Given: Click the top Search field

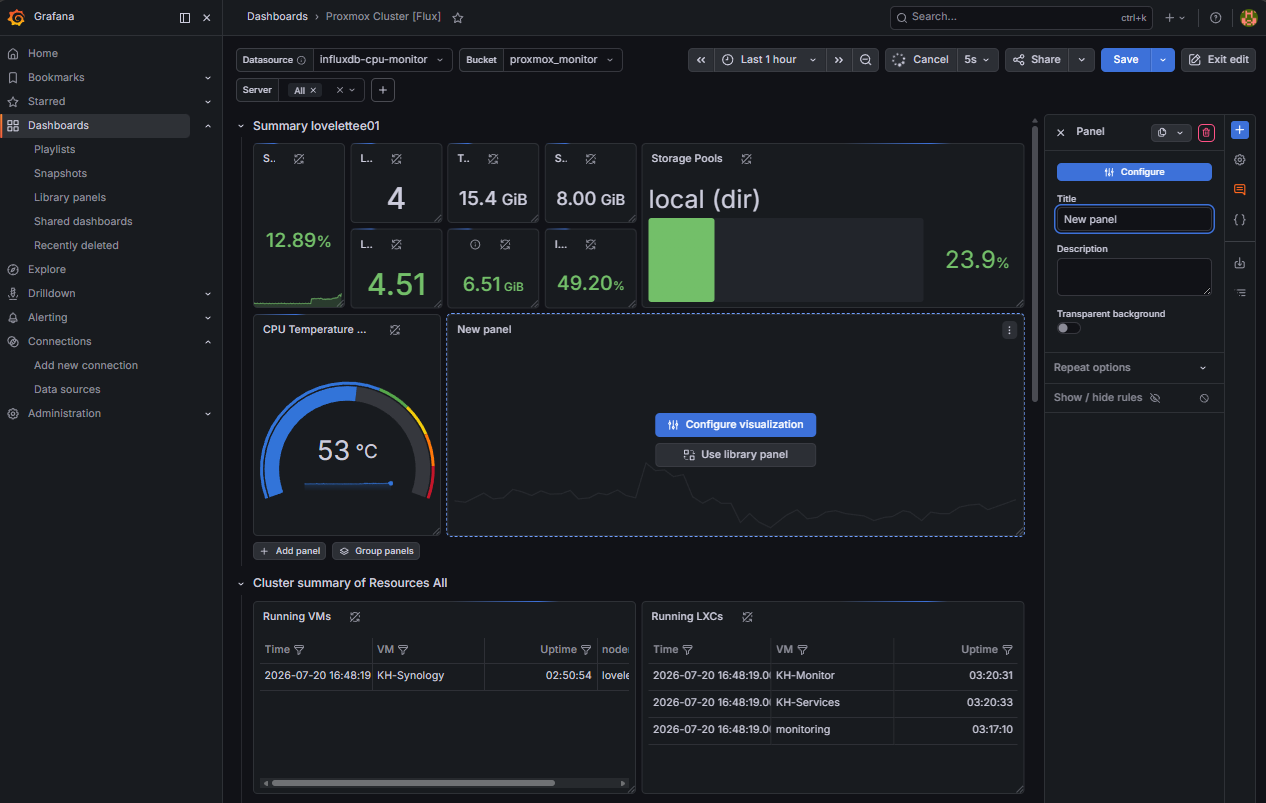Looking at the screenshot, I should (x=1021, y=18).
